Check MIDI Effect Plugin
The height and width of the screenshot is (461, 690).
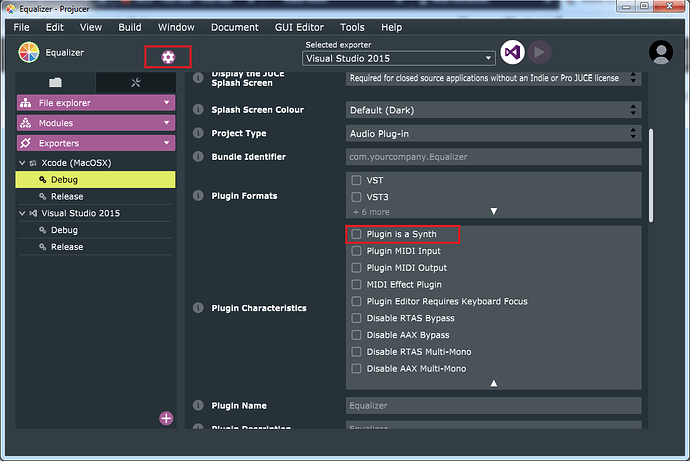[x=356, y=285]
